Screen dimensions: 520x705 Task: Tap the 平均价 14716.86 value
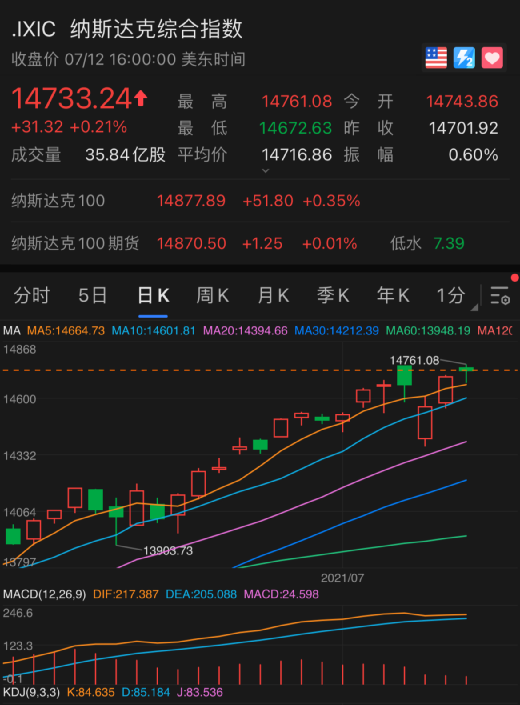tap(297, 155)
